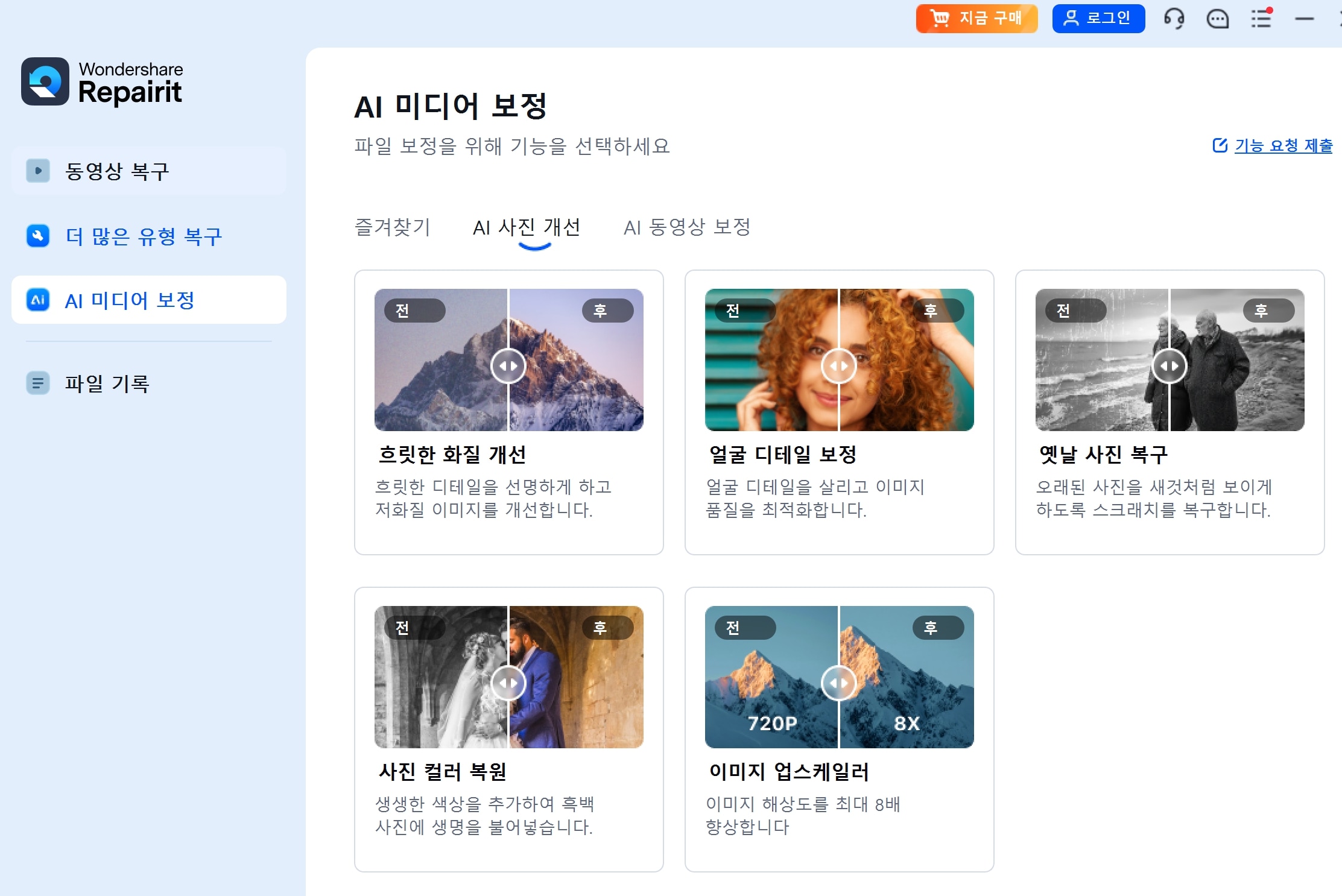
Task: Switch to the 즐겨찾기 favorites tab
Action: [x=393, y=227]
